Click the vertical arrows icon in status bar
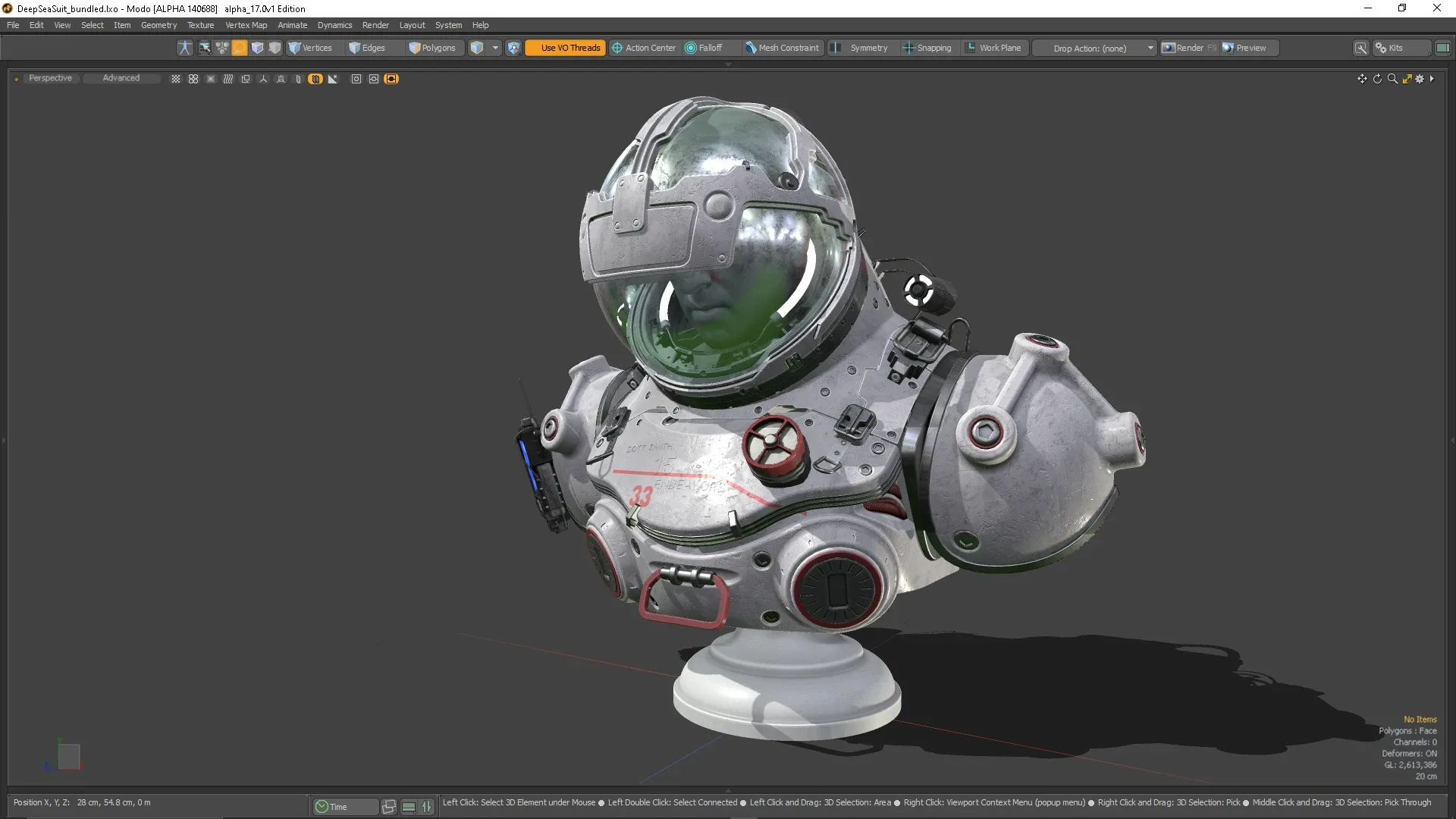 427,807
